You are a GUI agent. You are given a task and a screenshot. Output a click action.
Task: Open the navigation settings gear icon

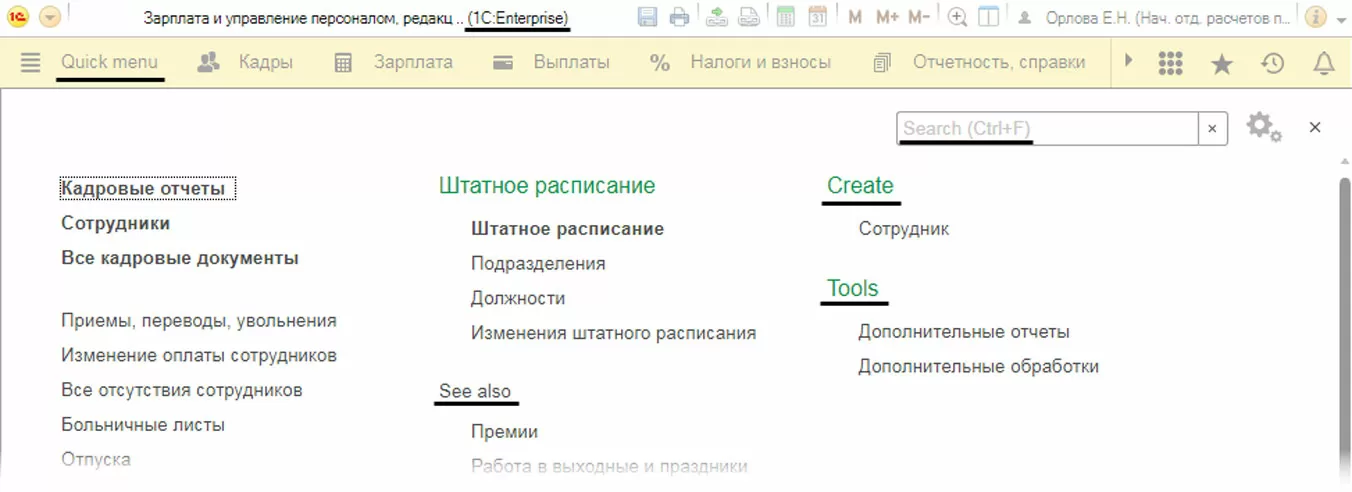coord(1263,127)
